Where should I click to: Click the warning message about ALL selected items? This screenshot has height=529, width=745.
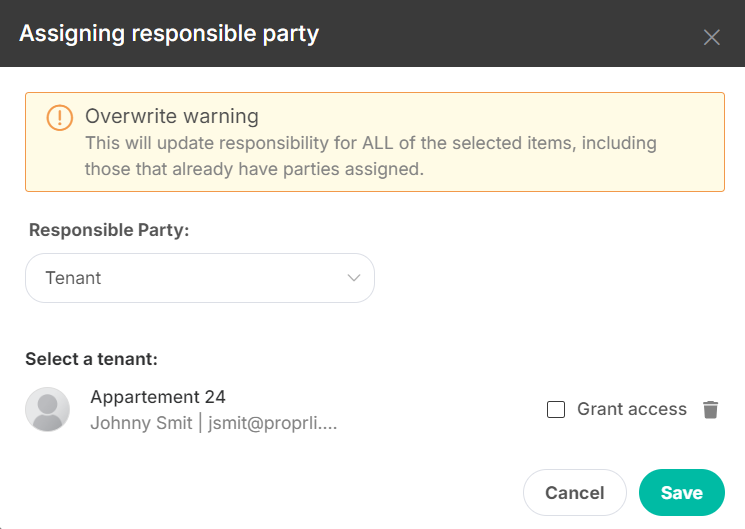coord(371,156)
